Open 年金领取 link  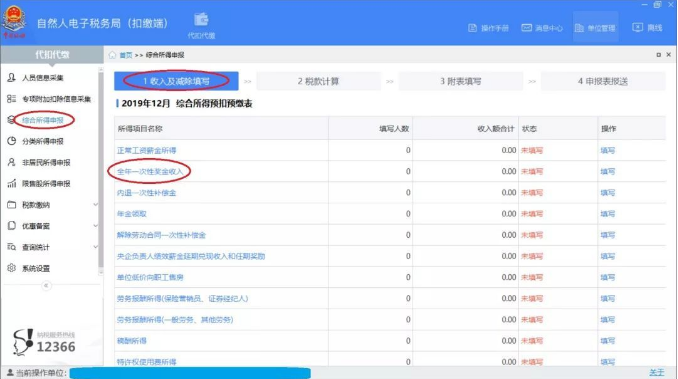coord(132,214)
